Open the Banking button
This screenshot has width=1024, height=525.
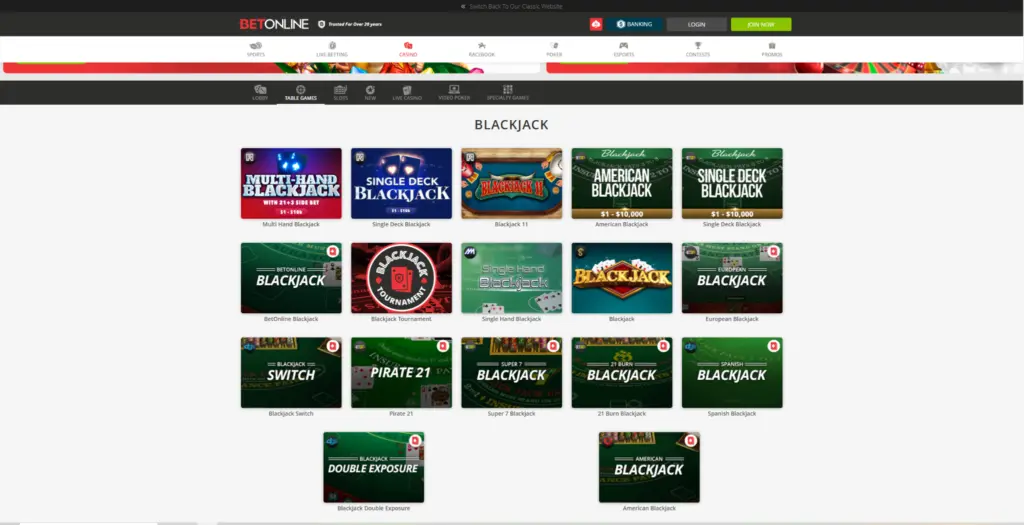pyautogui.click(x=634, y=24)
